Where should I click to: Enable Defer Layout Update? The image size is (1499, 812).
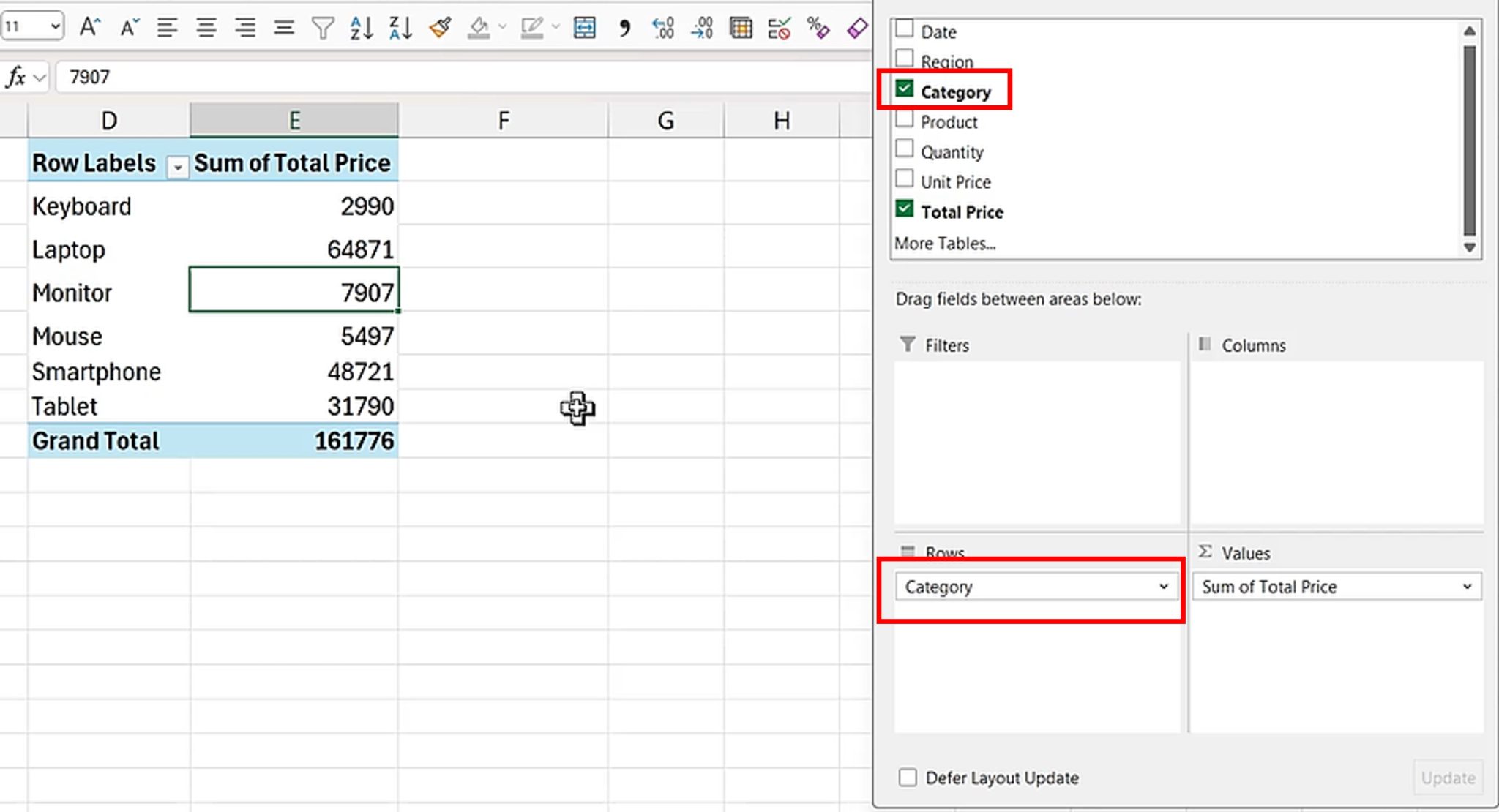(908, 778)
